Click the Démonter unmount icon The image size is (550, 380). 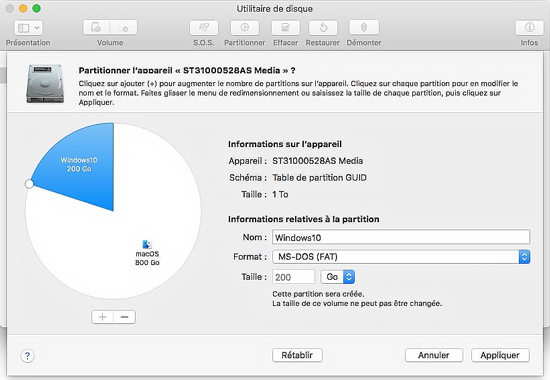364,28
